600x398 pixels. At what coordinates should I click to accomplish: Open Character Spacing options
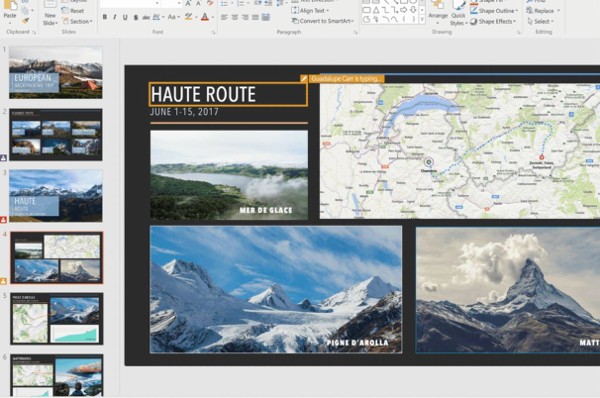[158, 17]
